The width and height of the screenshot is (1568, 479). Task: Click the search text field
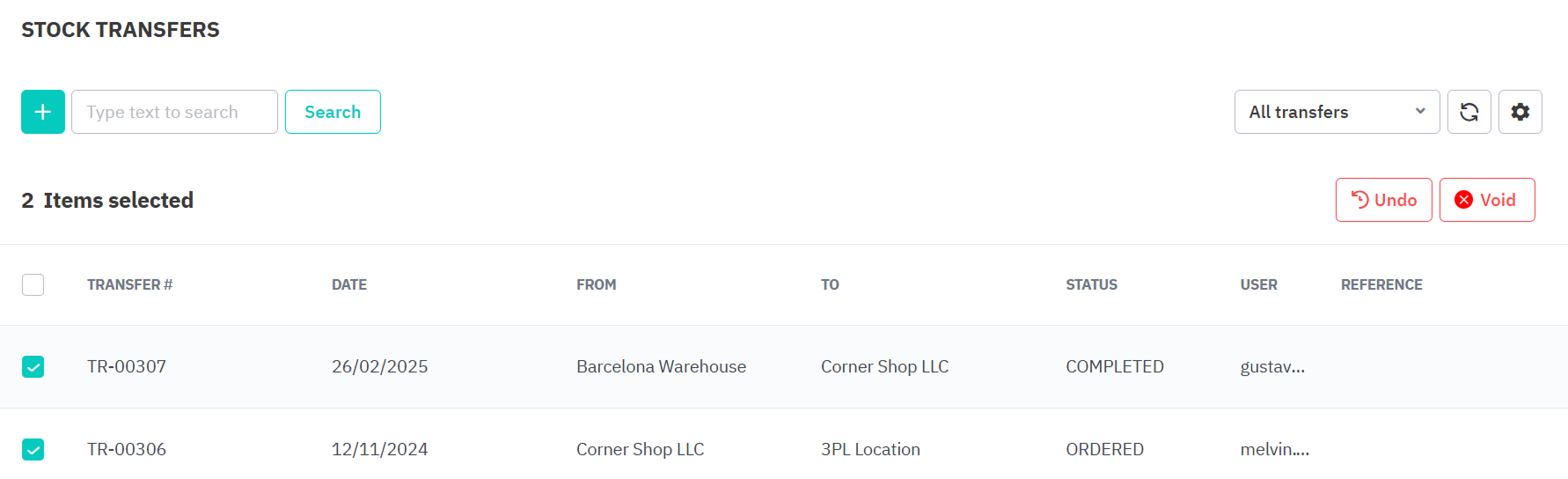174,112
